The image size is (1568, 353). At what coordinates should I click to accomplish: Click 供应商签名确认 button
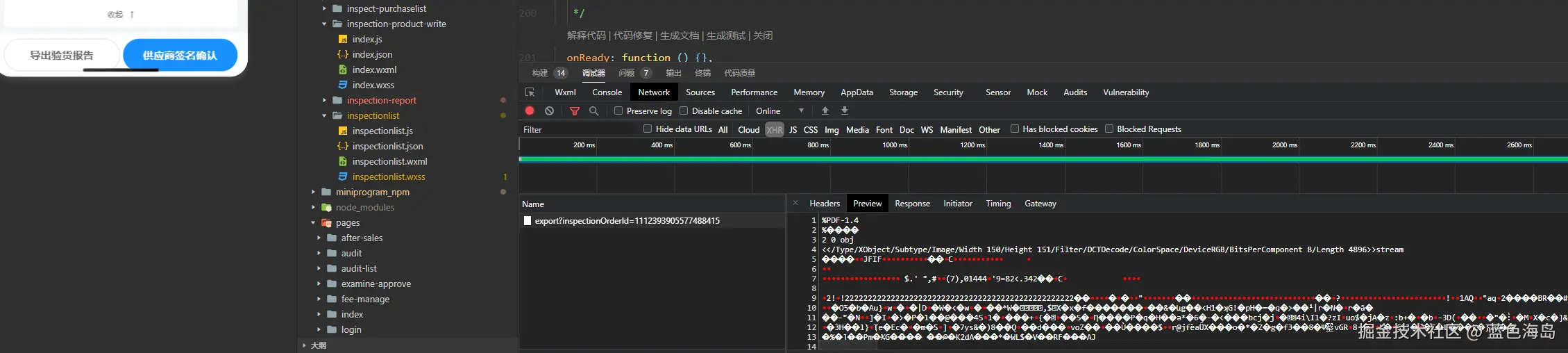[x=180, y=55]
